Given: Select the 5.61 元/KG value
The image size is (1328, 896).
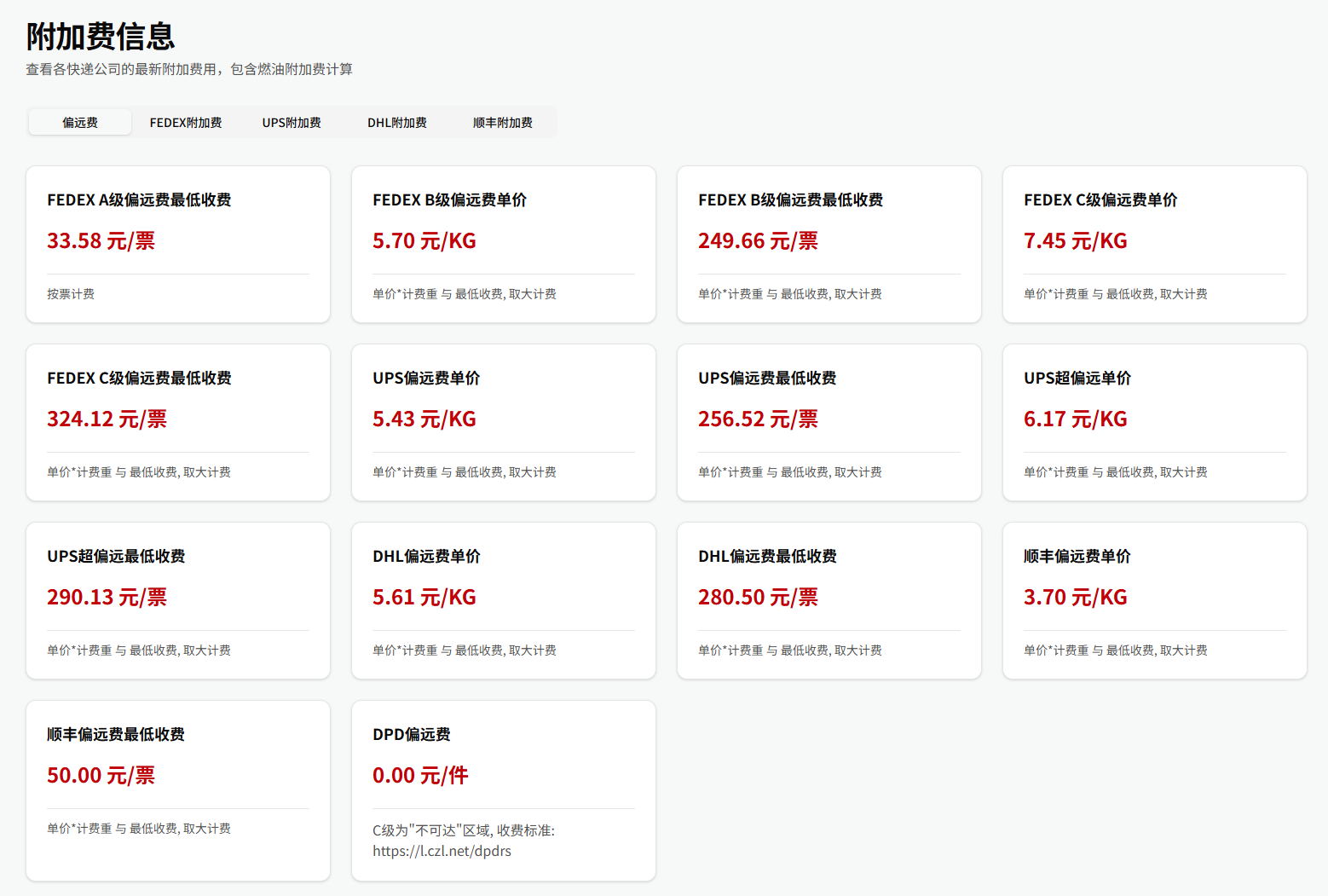Looking at the screenshot, I should [424, 597].
